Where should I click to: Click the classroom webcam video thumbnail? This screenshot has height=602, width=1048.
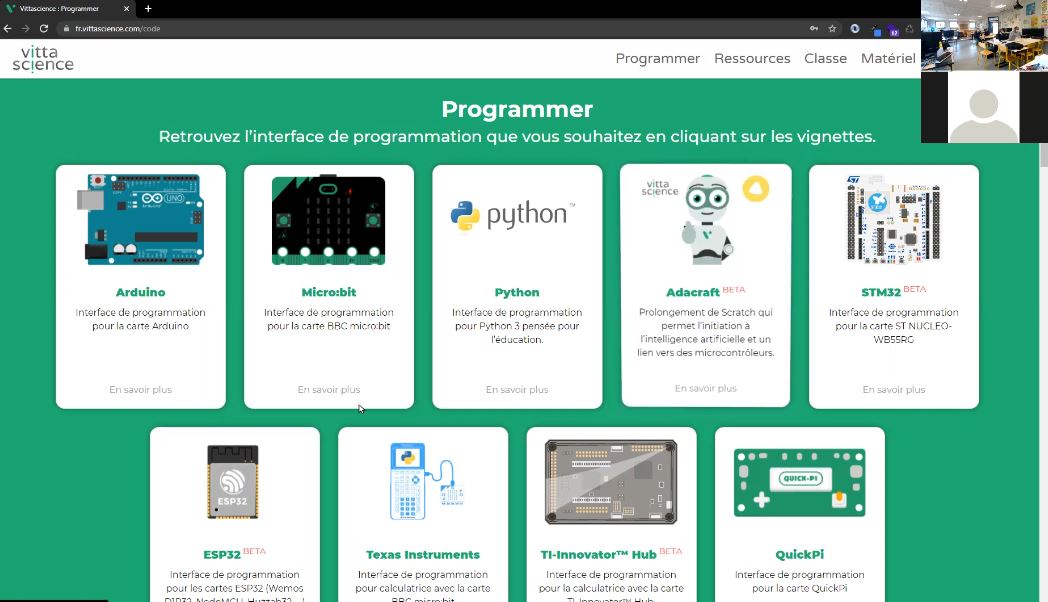click(x=984, y=35)
